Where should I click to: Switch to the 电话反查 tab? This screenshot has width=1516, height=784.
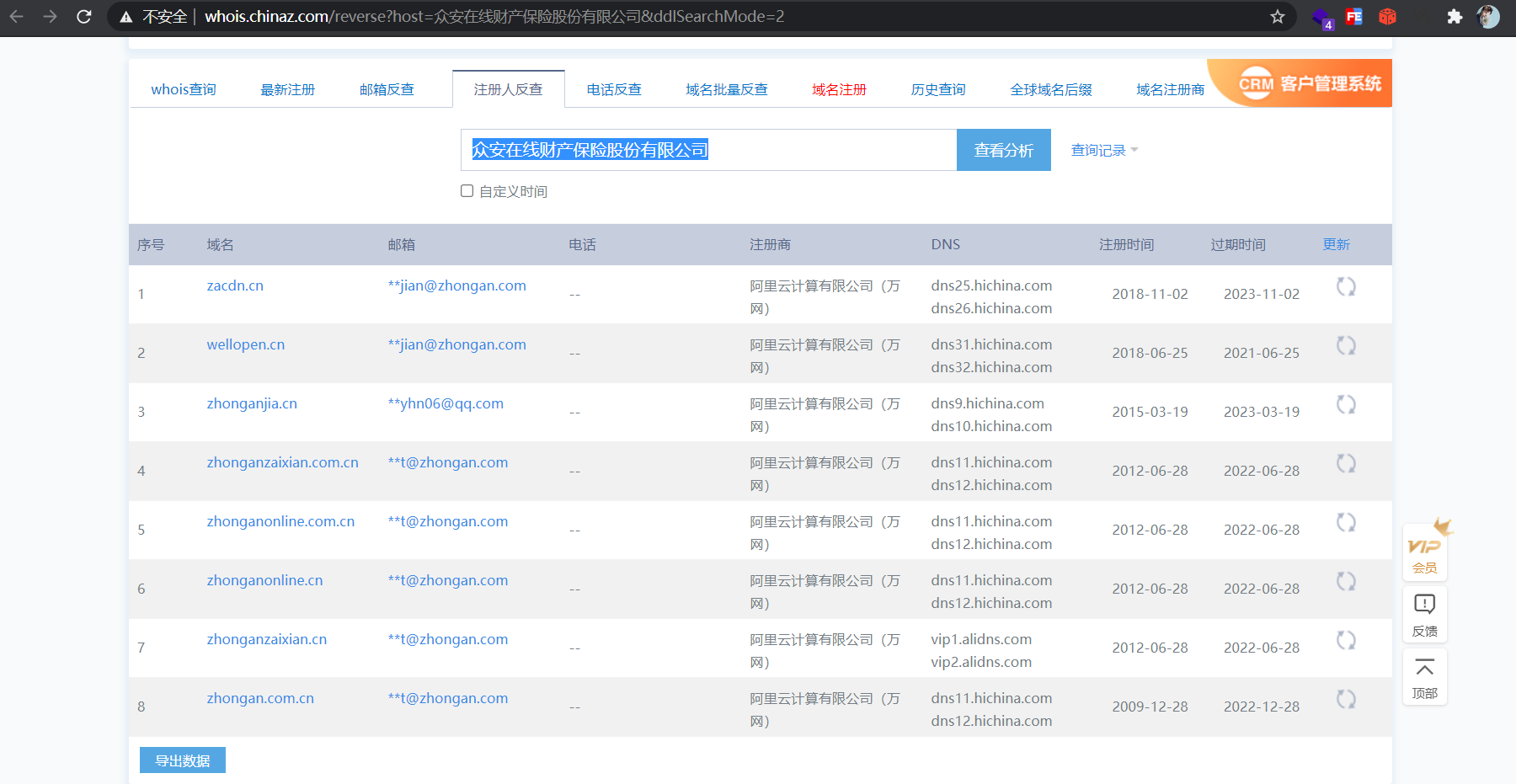click(615, 89)
